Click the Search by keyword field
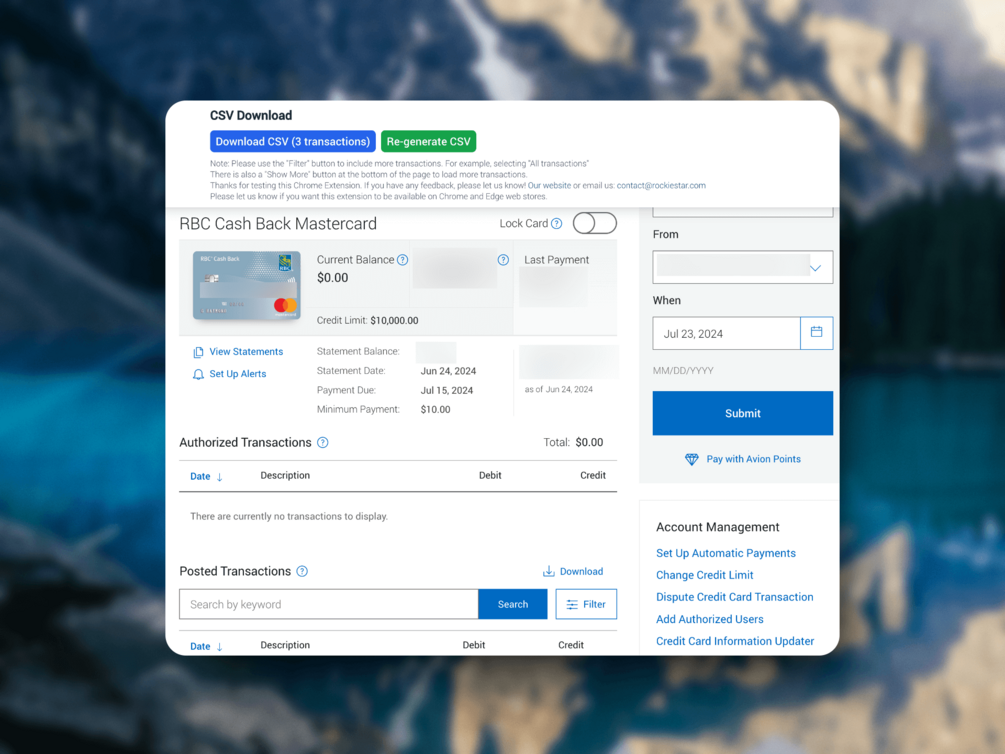 [x=329, y=605]
